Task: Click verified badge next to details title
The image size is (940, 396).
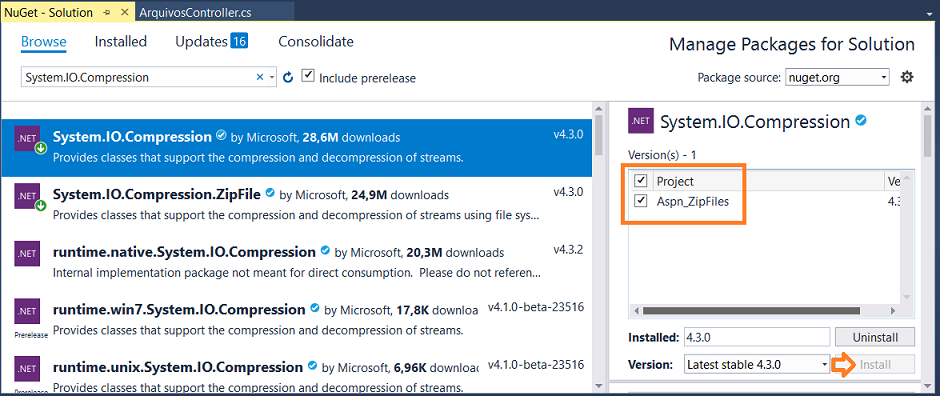Action: [x=861, y=121]
